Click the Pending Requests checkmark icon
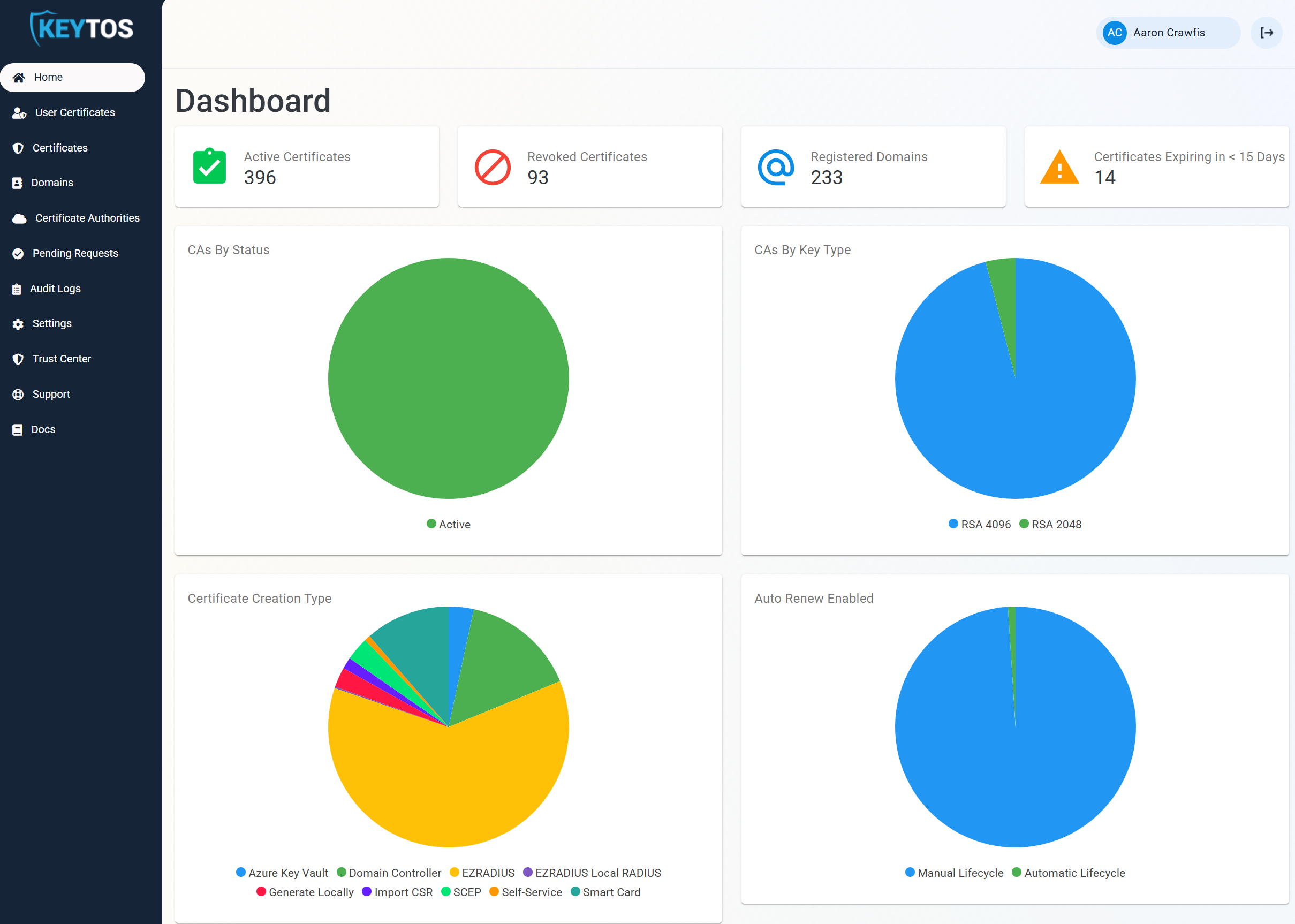 [x=18, y=254]
